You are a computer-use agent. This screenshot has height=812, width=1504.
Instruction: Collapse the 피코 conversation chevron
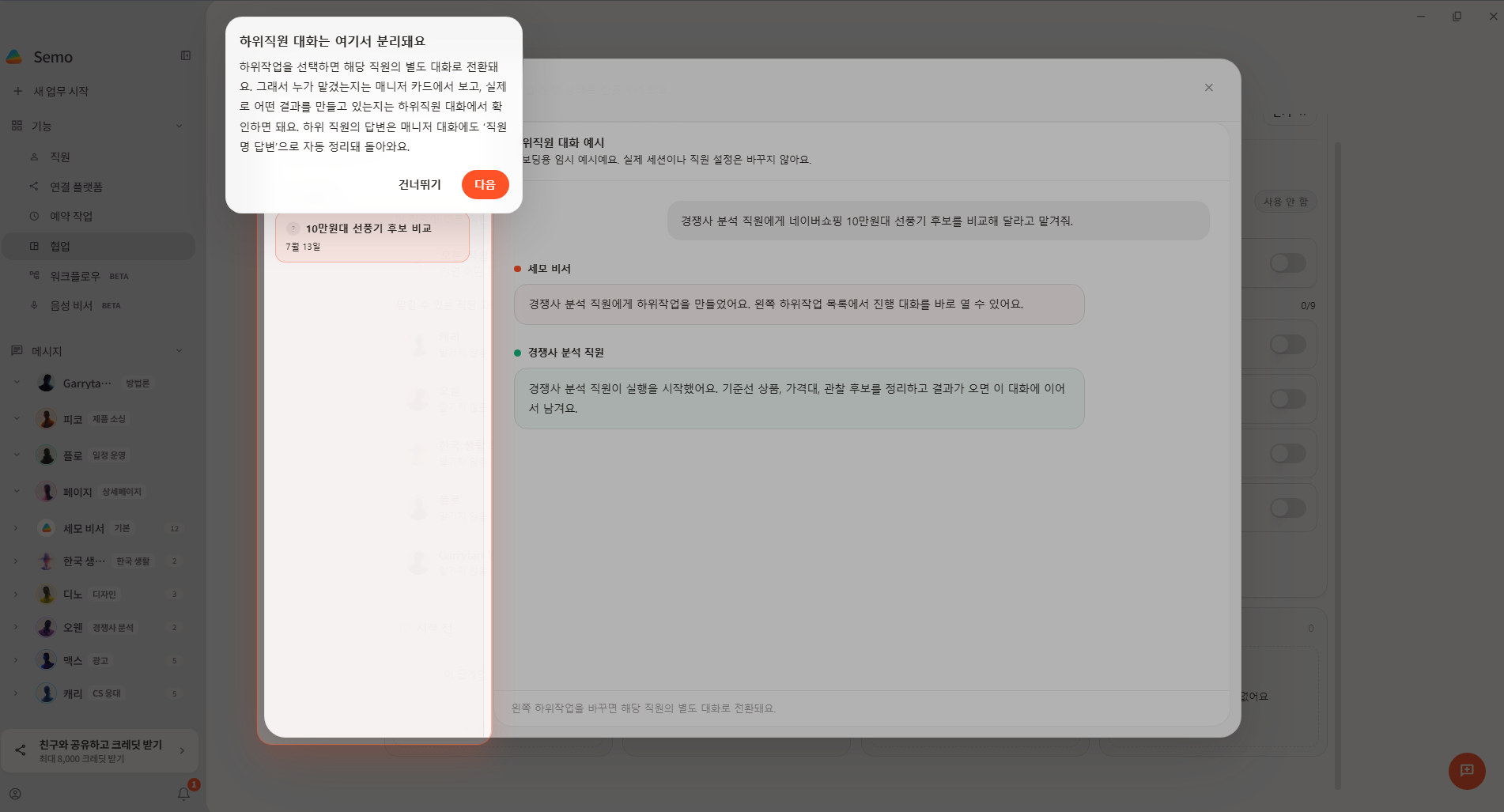pos(17,418)
